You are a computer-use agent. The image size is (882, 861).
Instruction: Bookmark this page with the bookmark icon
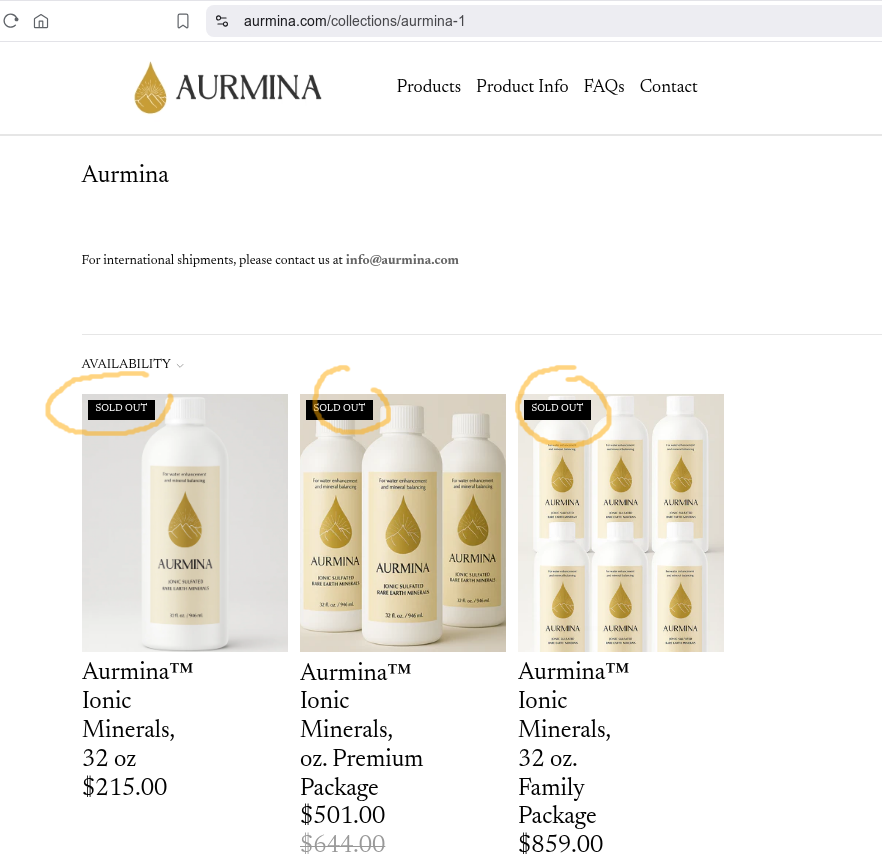click(x=183, y=21)
